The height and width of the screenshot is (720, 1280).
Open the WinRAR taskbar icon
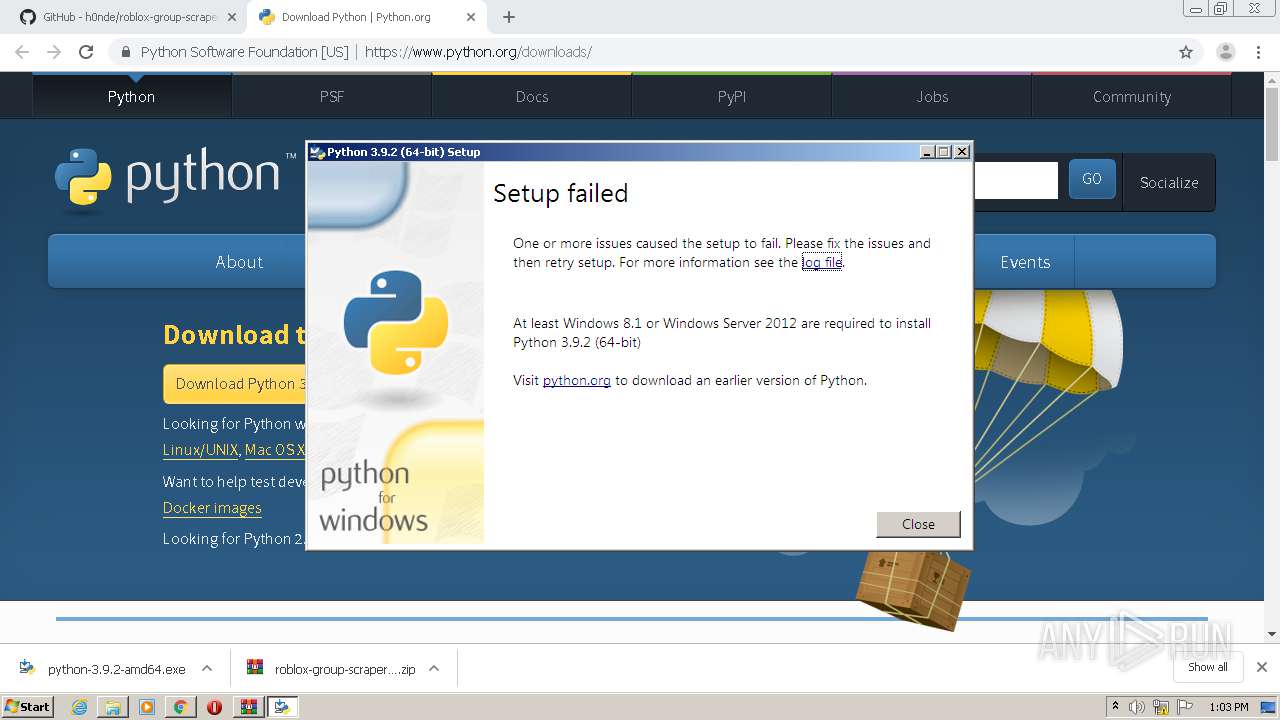(248, 707)
